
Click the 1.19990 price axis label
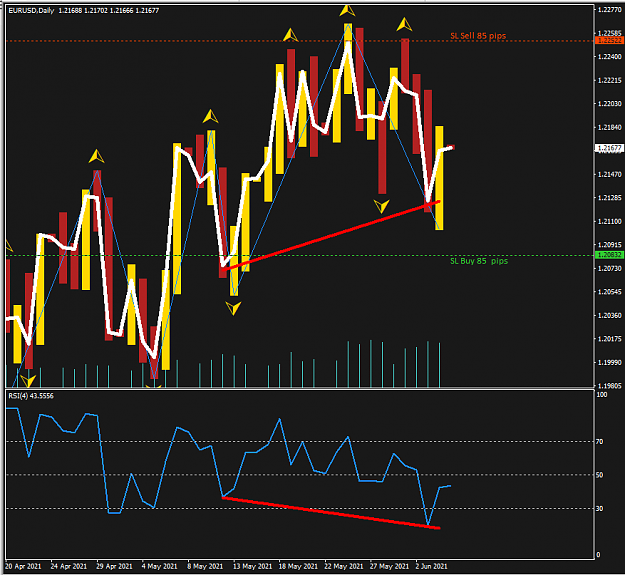(609, 362)
